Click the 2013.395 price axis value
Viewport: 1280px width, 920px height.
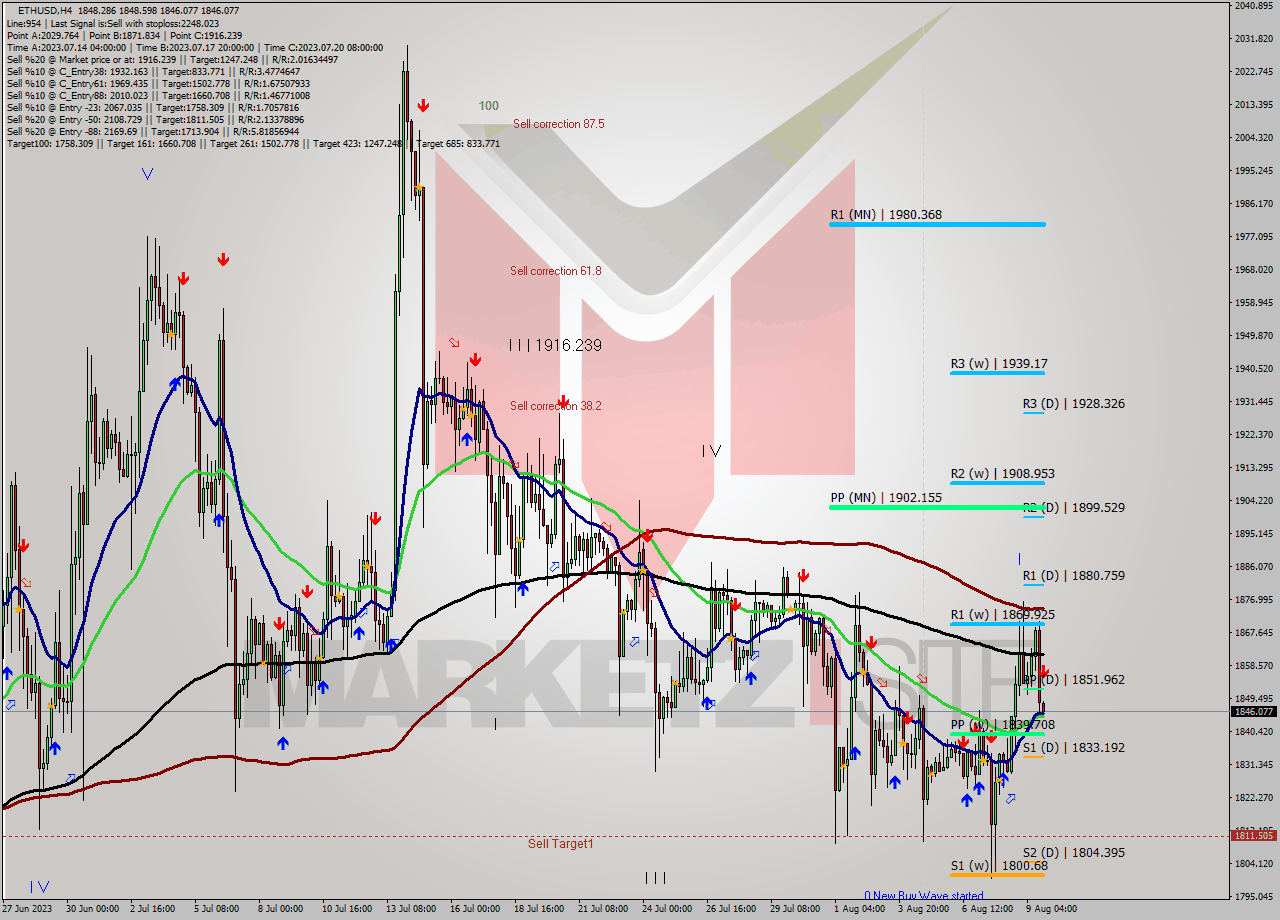pyautogui.click(x=1254, y=105)
